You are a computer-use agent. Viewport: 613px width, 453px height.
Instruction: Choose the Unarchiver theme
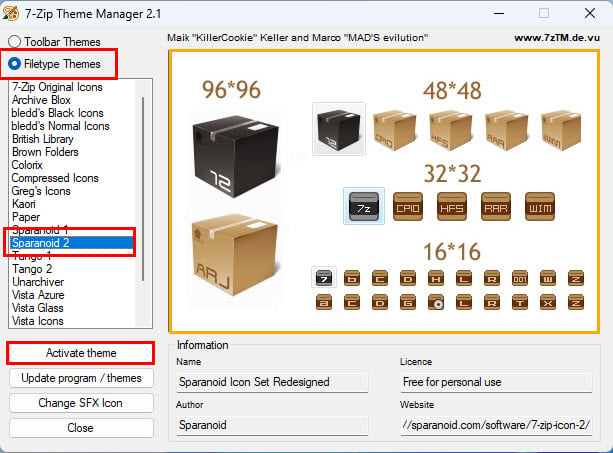[38, 282]
